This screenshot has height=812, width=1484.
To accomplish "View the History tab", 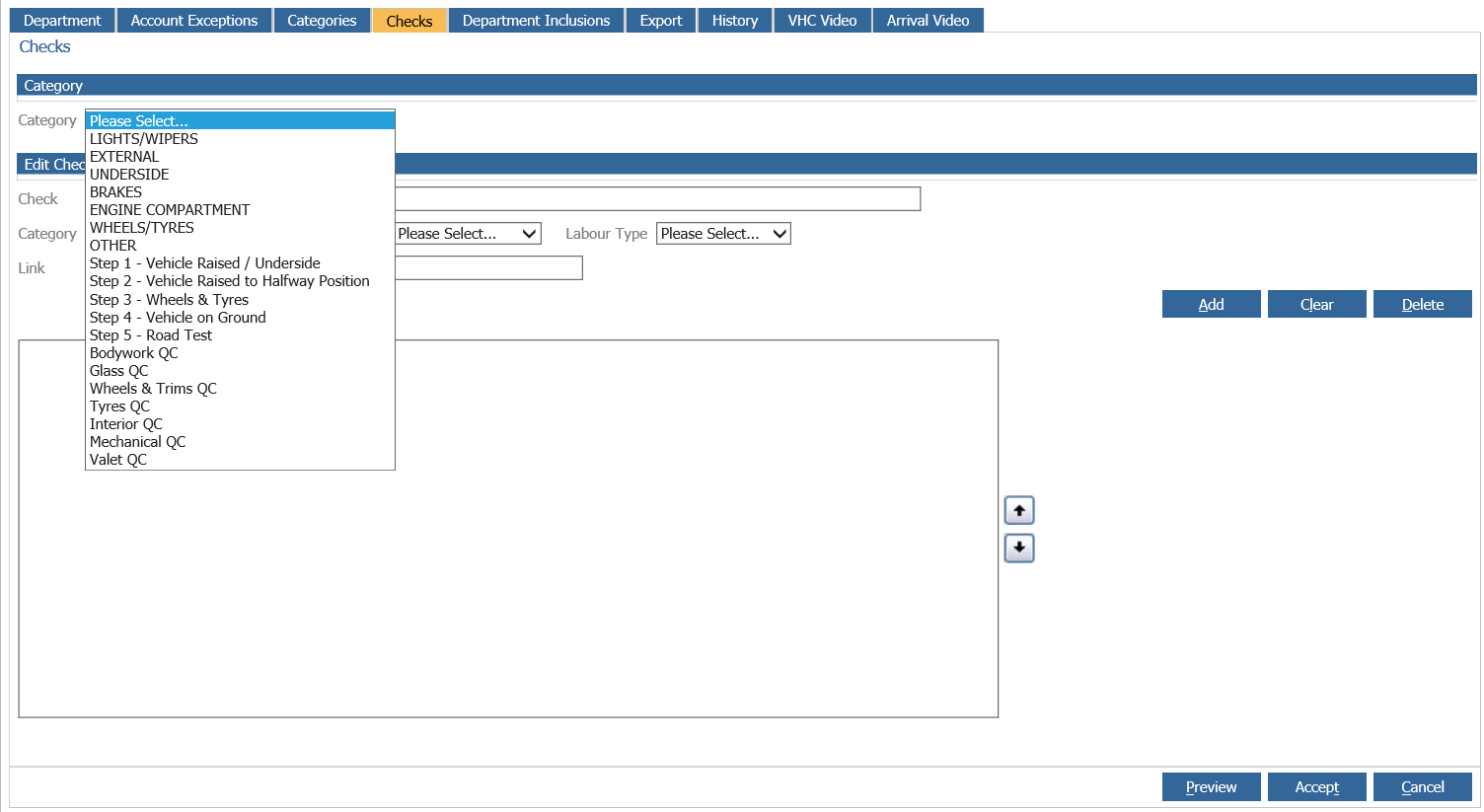I will tap(735, 20).
